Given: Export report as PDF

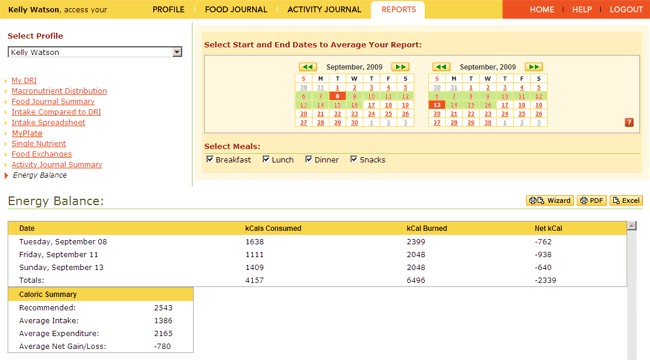Looking at the screenshot, I should [x=592, y=201].
